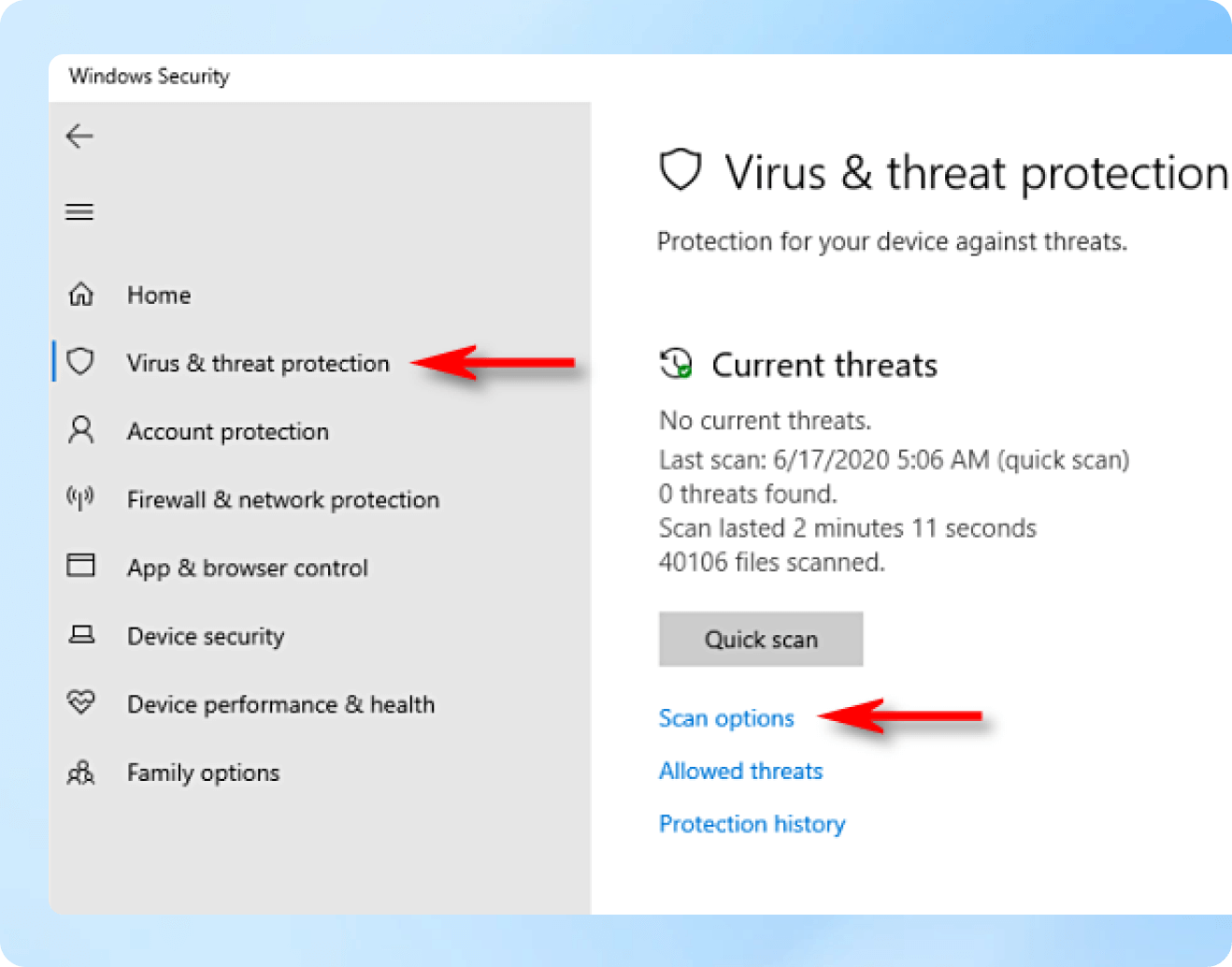Select Firewall & network protection label

pos(283,499)
